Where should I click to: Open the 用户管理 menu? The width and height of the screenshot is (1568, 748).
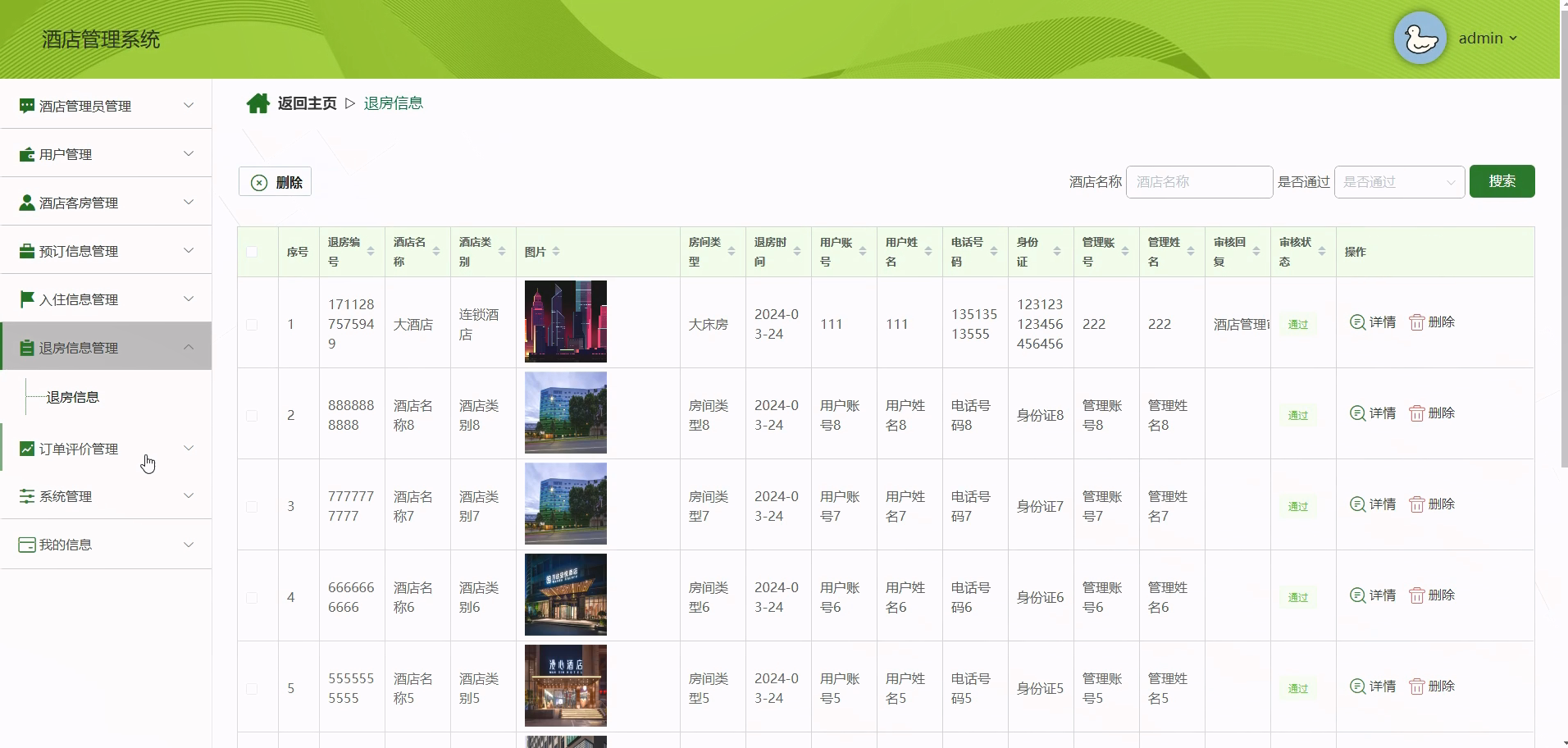[106, 153]
